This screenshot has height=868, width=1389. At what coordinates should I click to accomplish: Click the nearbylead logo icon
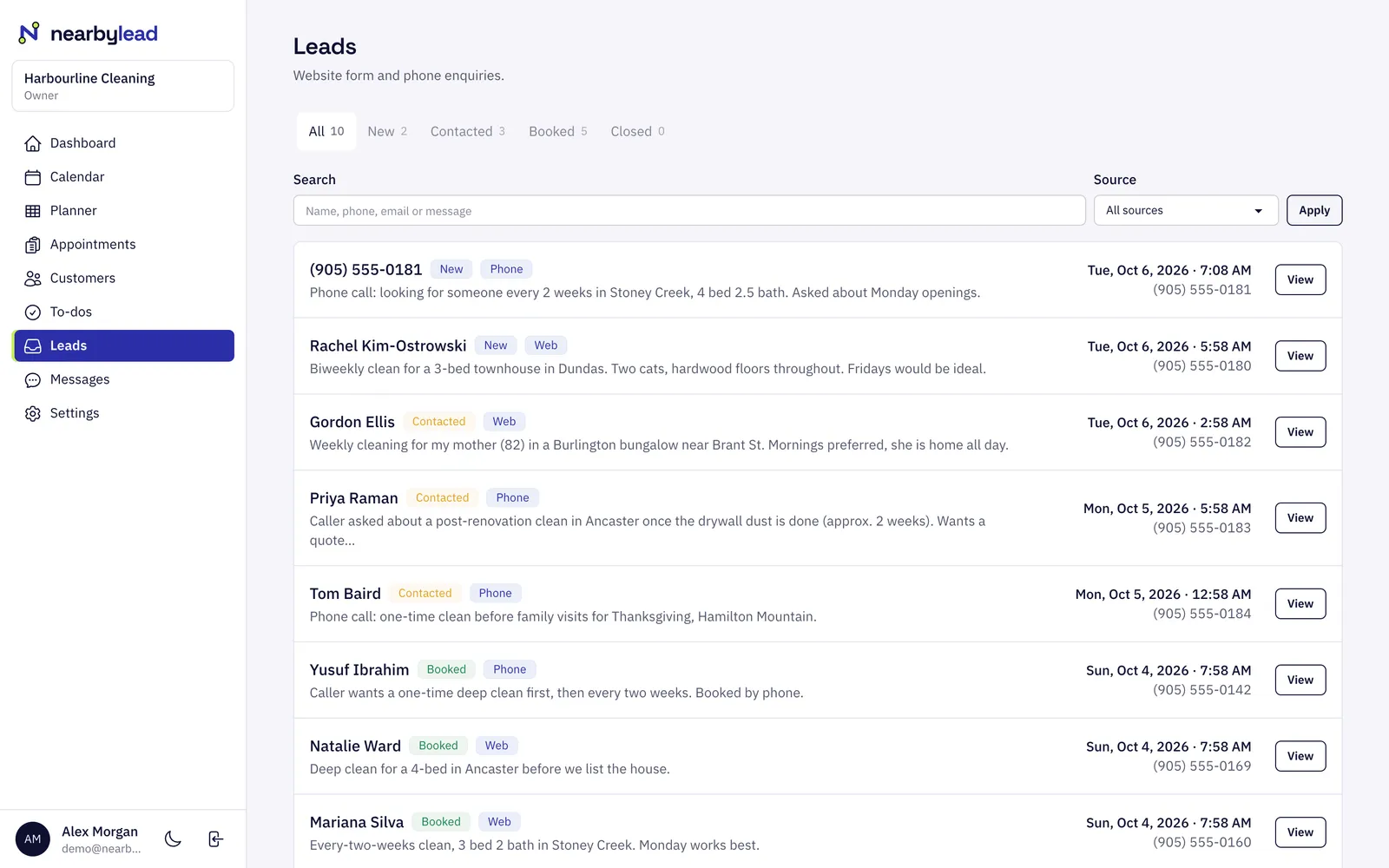tap(30, 33)
